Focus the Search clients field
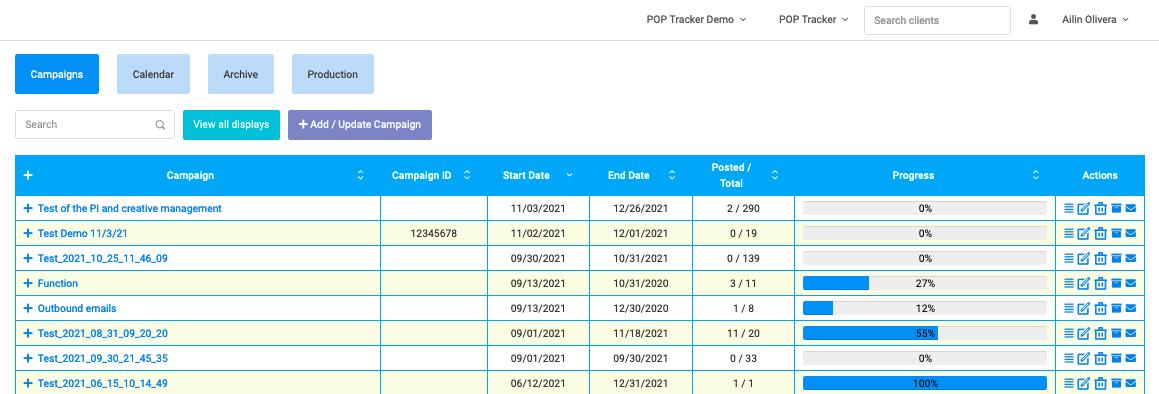 pos(937,21)
